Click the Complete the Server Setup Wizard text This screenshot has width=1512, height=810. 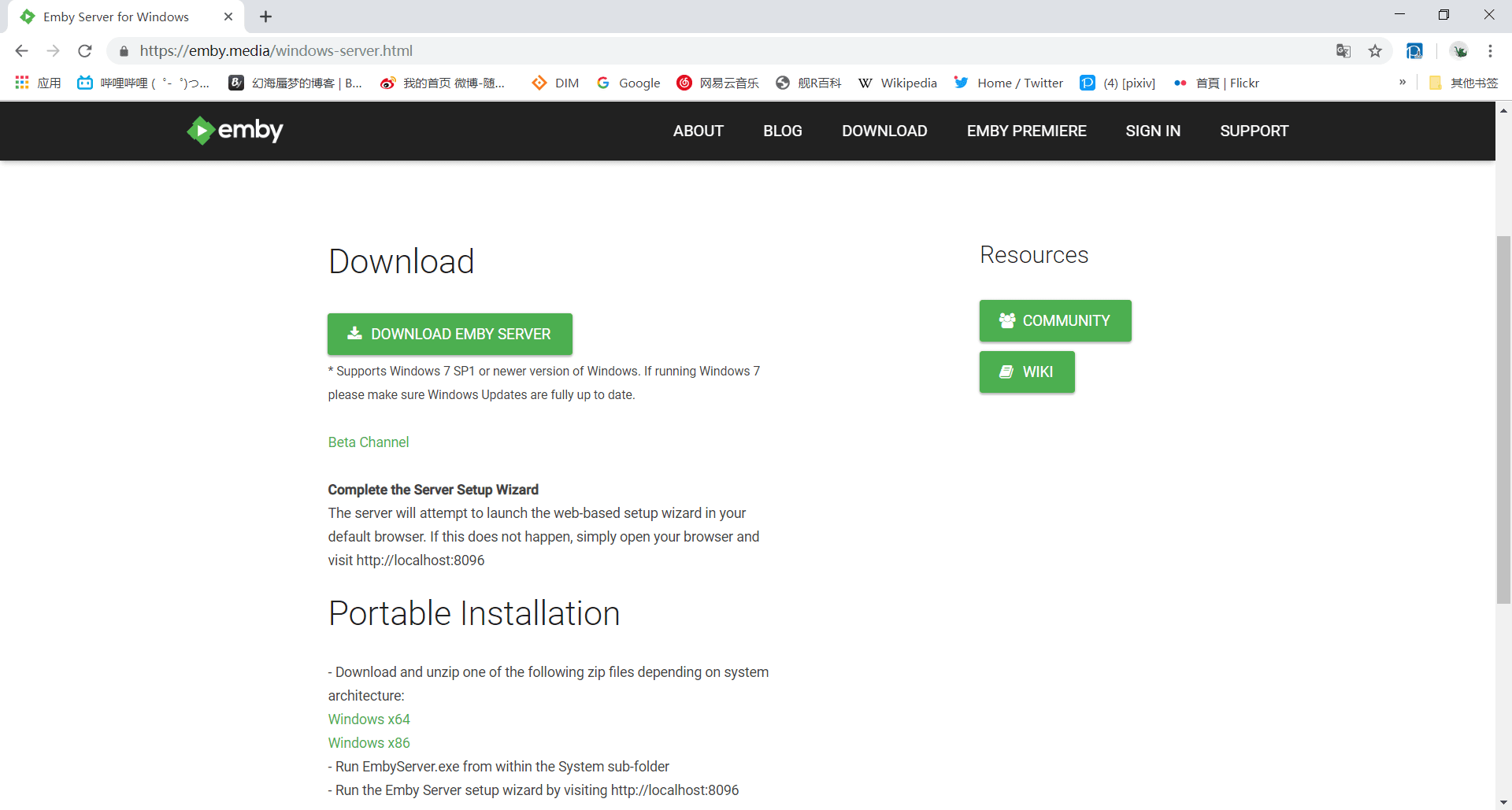[x=433, y=490]
